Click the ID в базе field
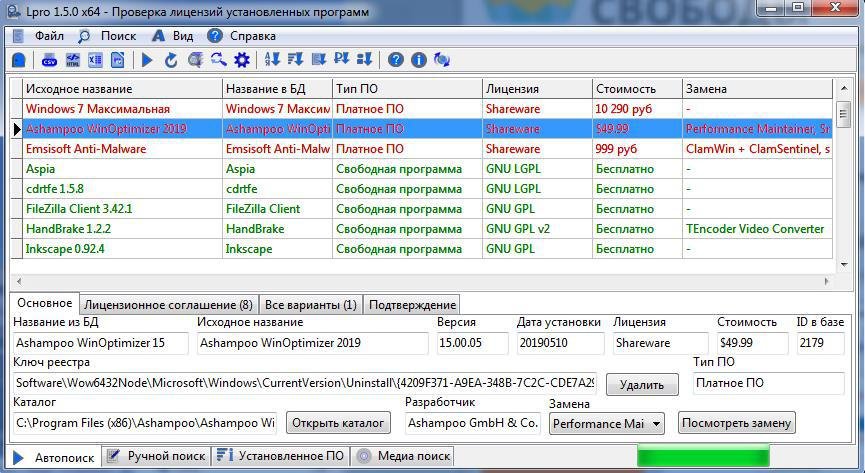The width and height of the screenshot is (865, 473). pyautogui.click(x=820, y=343)
